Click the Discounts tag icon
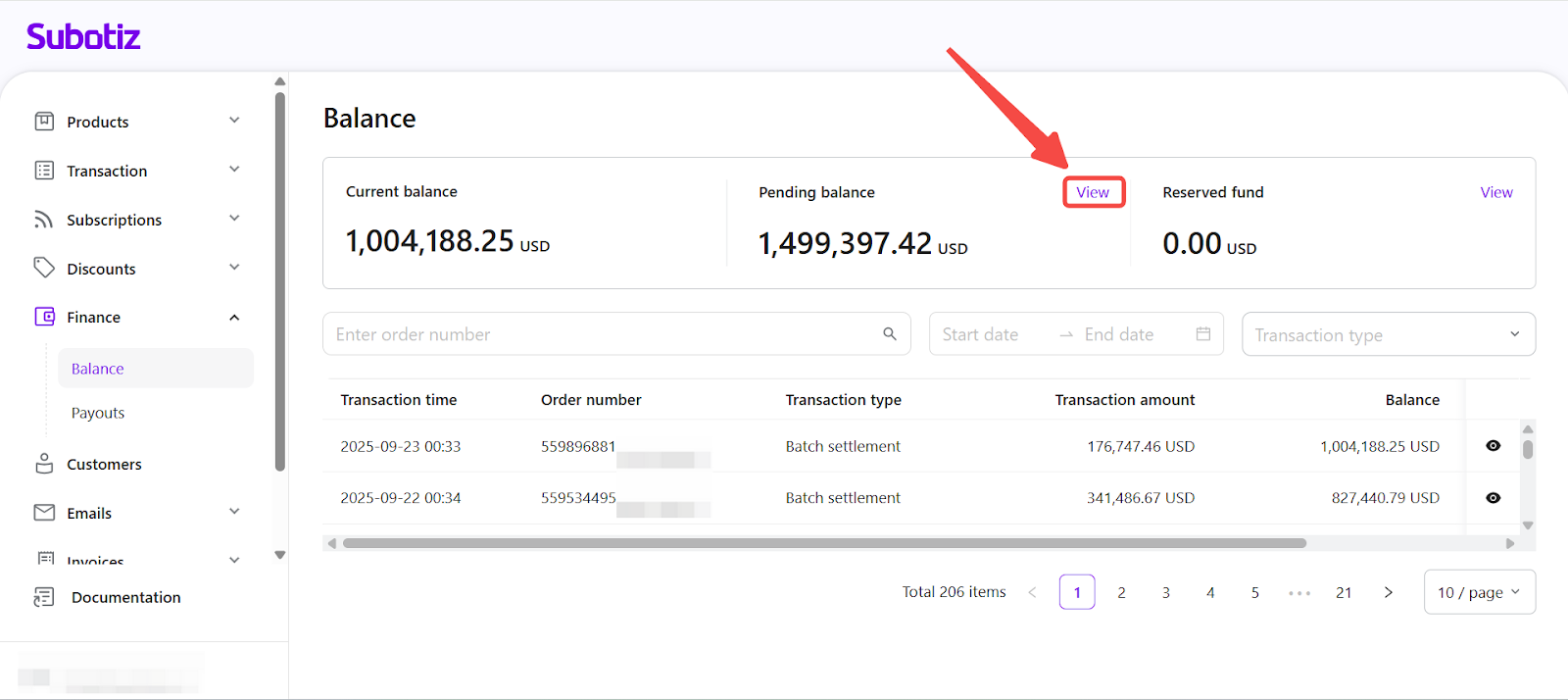 [x=44, y=268]
